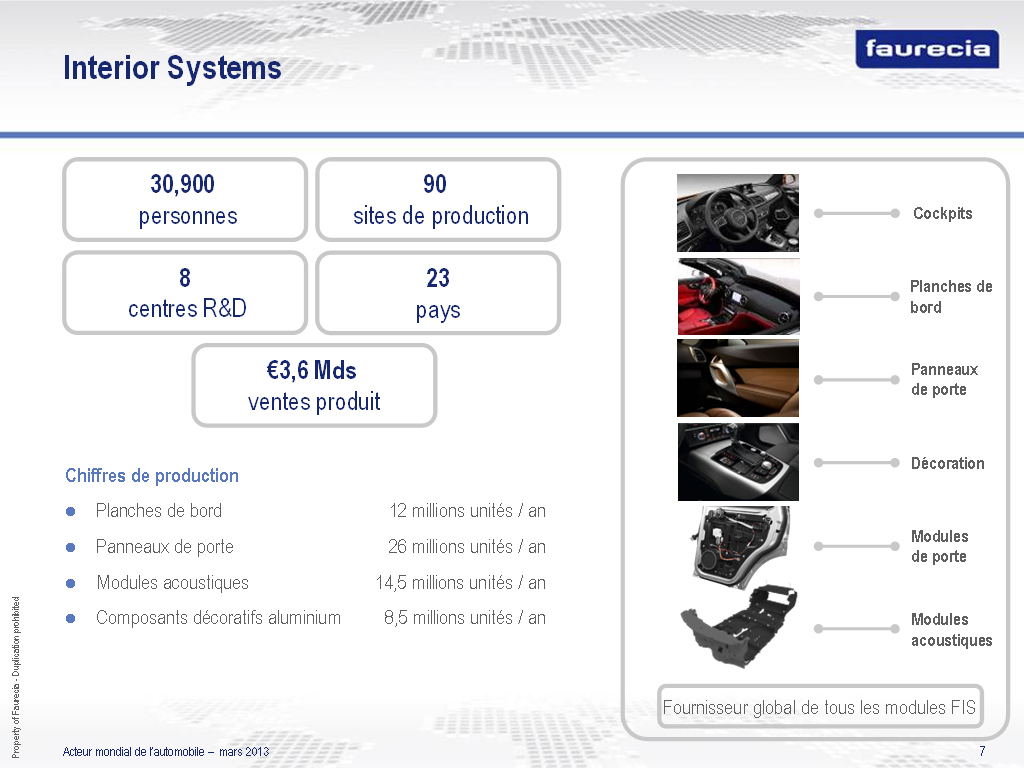This screenshot has height=768, width=1024.
Task: Click the Interior Systems slide title
Action: (172, 68)
